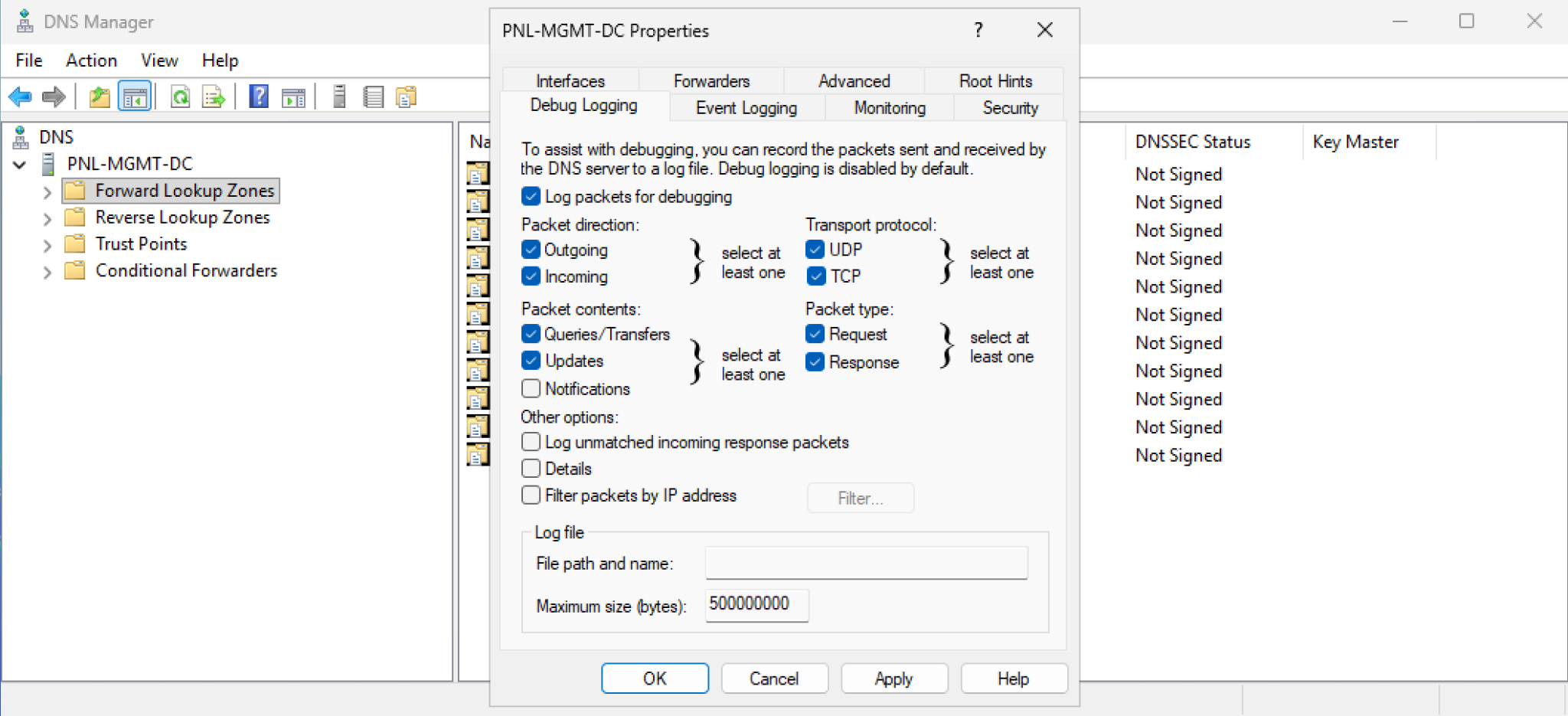This screenshot has height=716, width=1568.
Task: Open the Action menu
Action: (x=91, y=60)
